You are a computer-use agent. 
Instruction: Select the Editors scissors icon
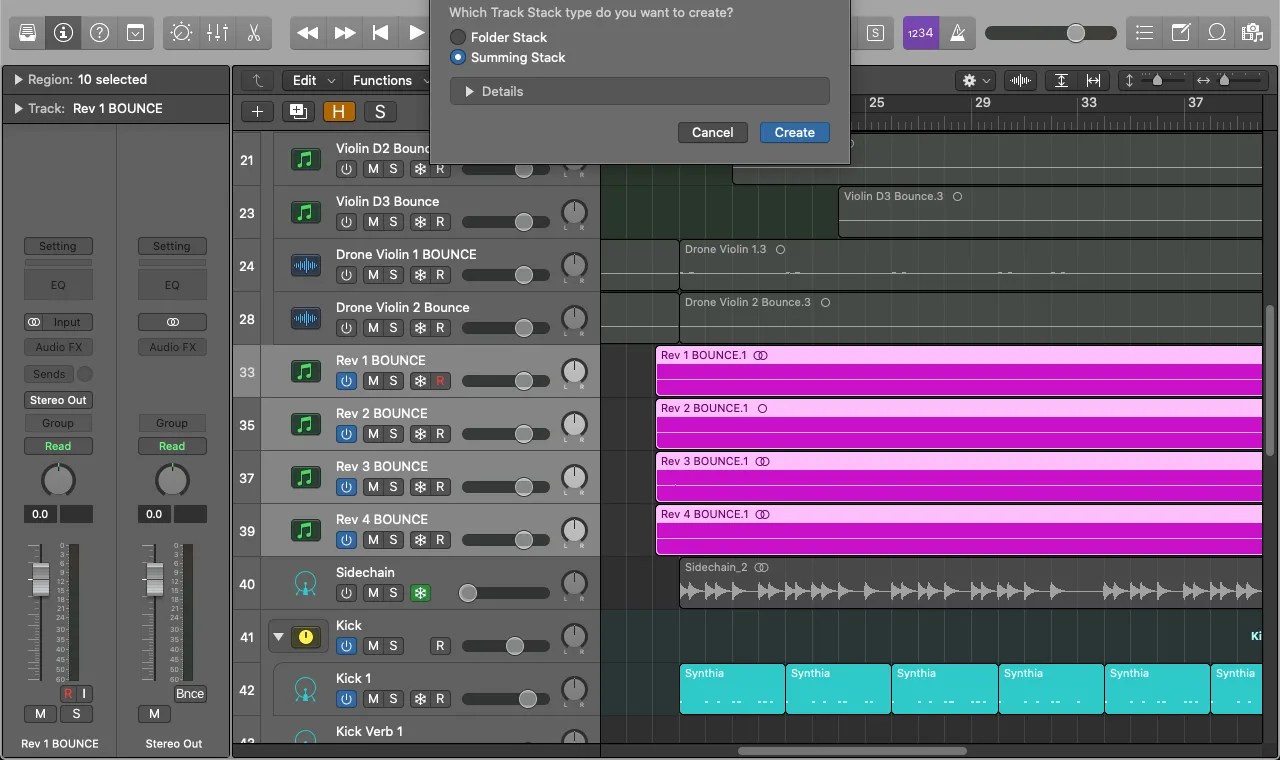click(253, 33)
